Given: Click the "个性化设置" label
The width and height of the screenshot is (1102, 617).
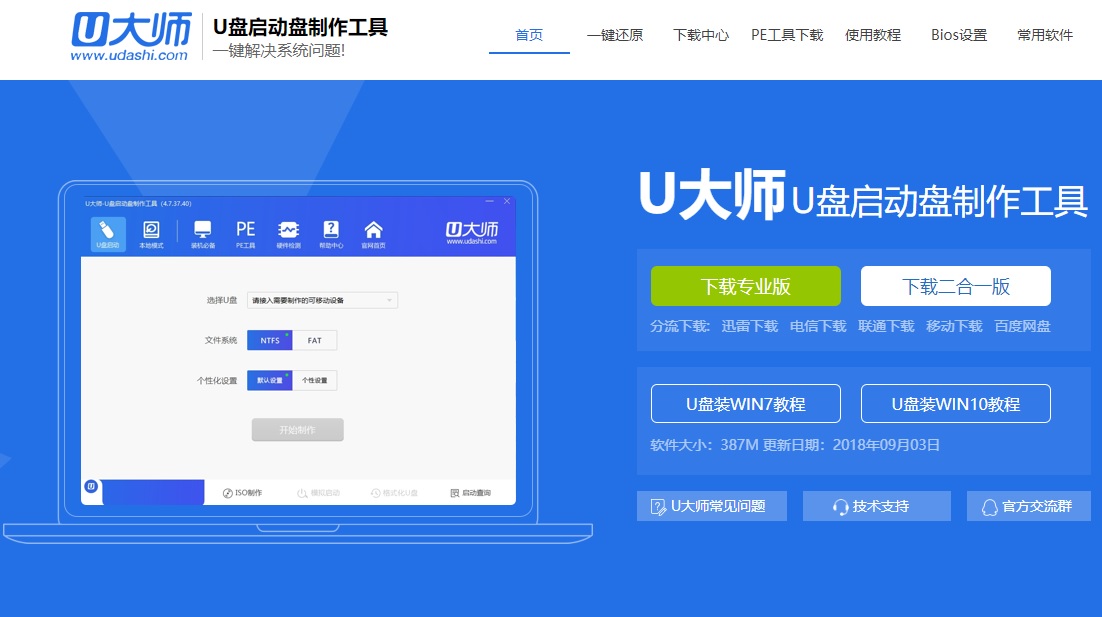Looking at the screenshot, I should coord(216,380).
